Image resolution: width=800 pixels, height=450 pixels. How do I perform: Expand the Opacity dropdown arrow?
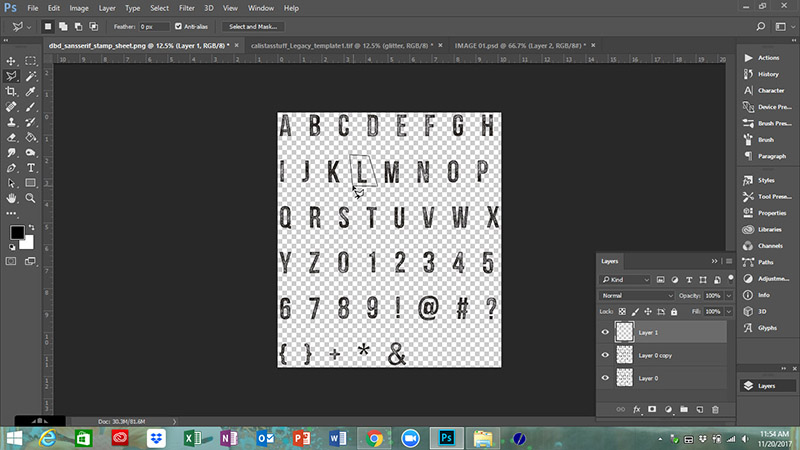point(729,296)
